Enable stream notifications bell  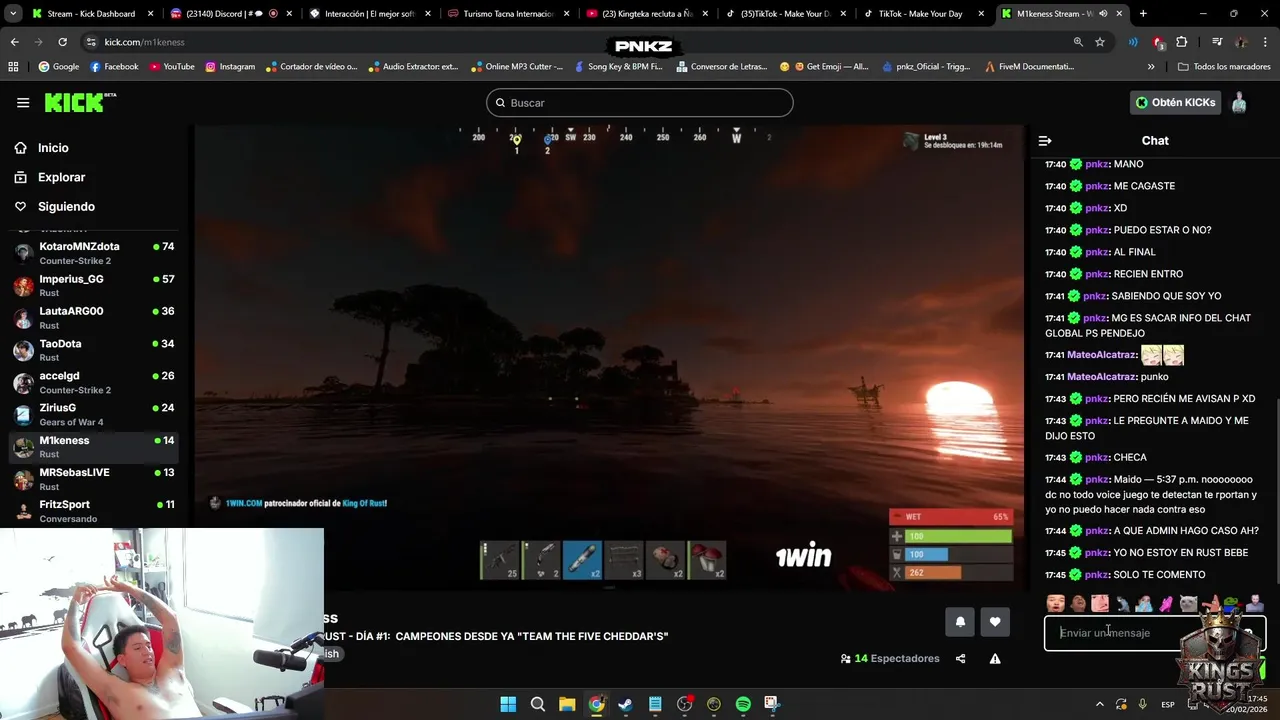coord(960,622)
